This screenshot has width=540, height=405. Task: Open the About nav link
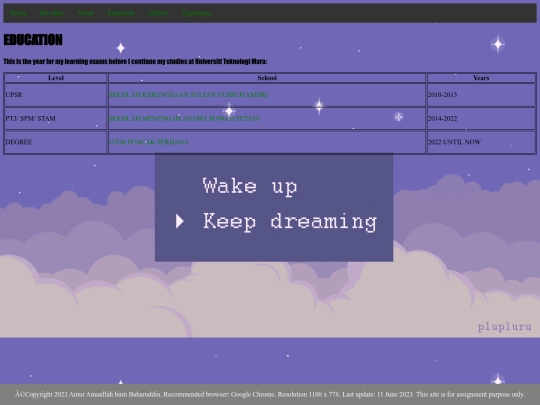85,13
